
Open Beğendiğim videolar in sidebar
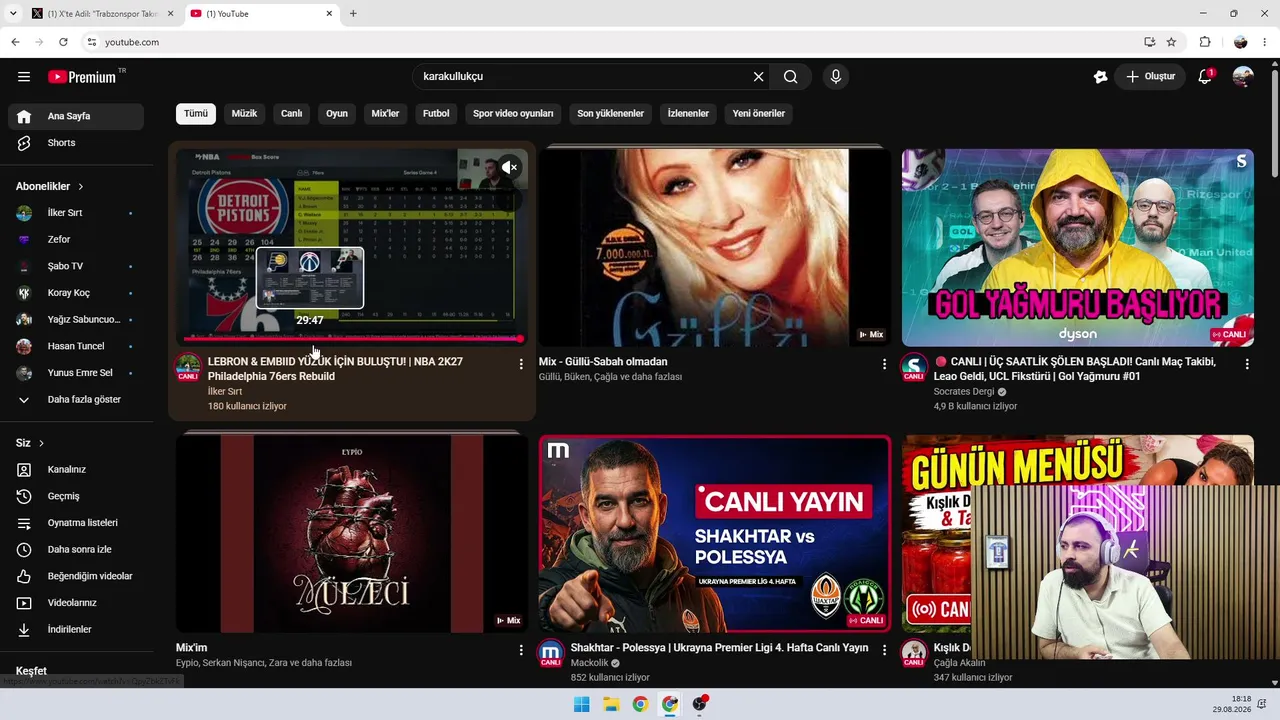click(76, 576)
